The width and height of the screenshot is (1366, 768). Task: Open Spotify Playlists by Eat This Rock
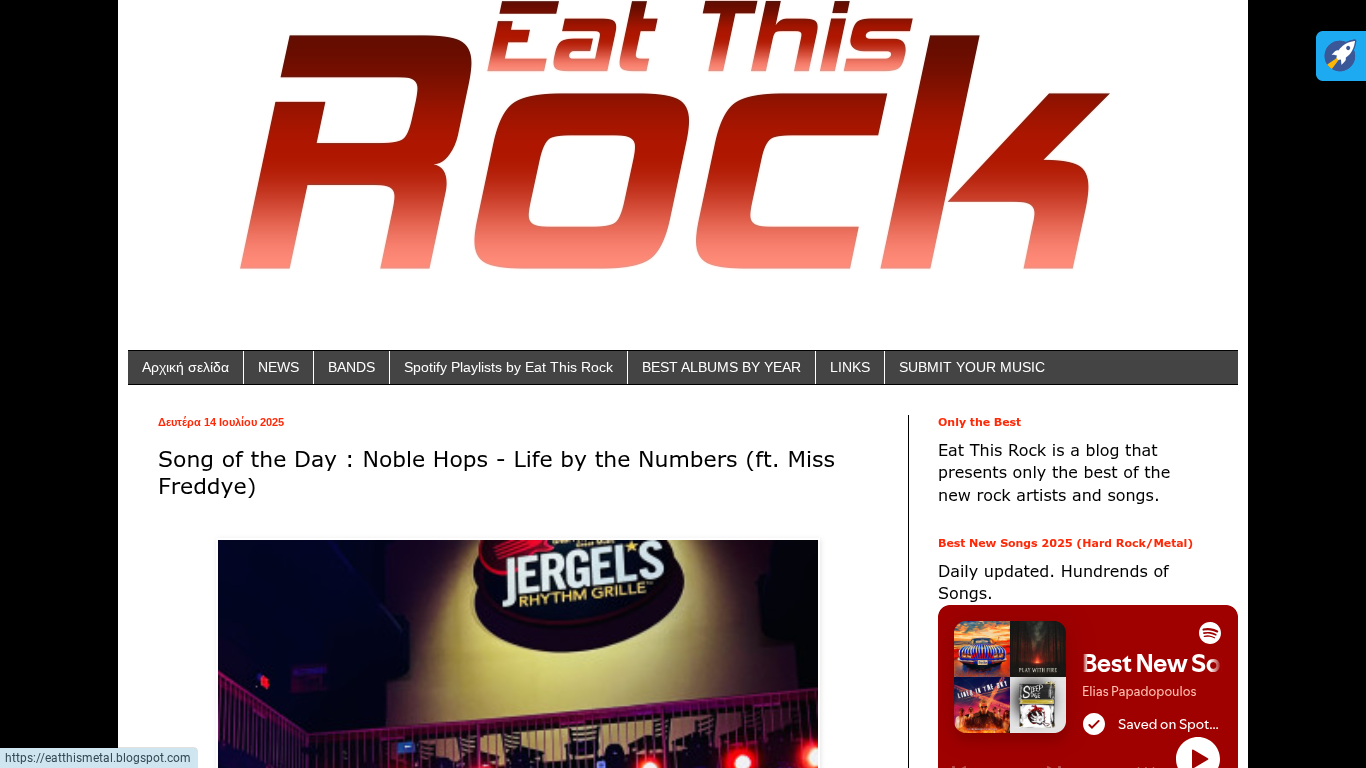pyautogui.click(x=509, y=367)
